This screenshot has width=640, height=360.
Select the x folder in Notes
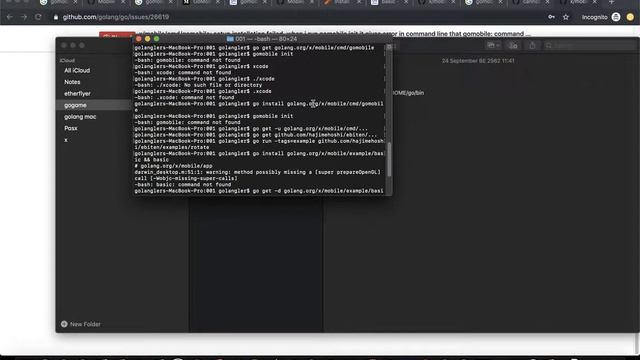click(66, 140)
